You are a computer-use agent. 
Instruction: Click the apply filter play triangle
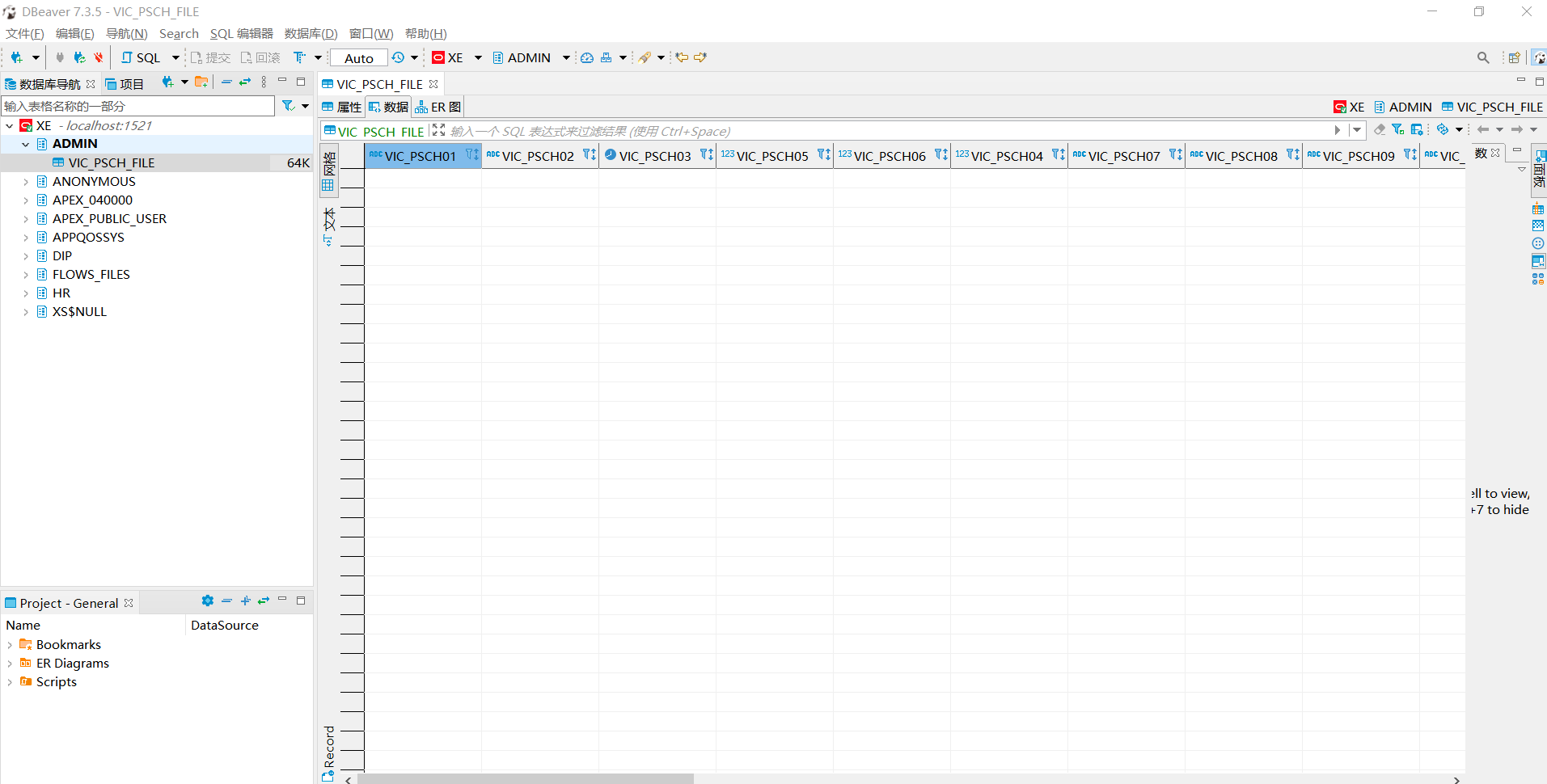(x=1338, y=130)
